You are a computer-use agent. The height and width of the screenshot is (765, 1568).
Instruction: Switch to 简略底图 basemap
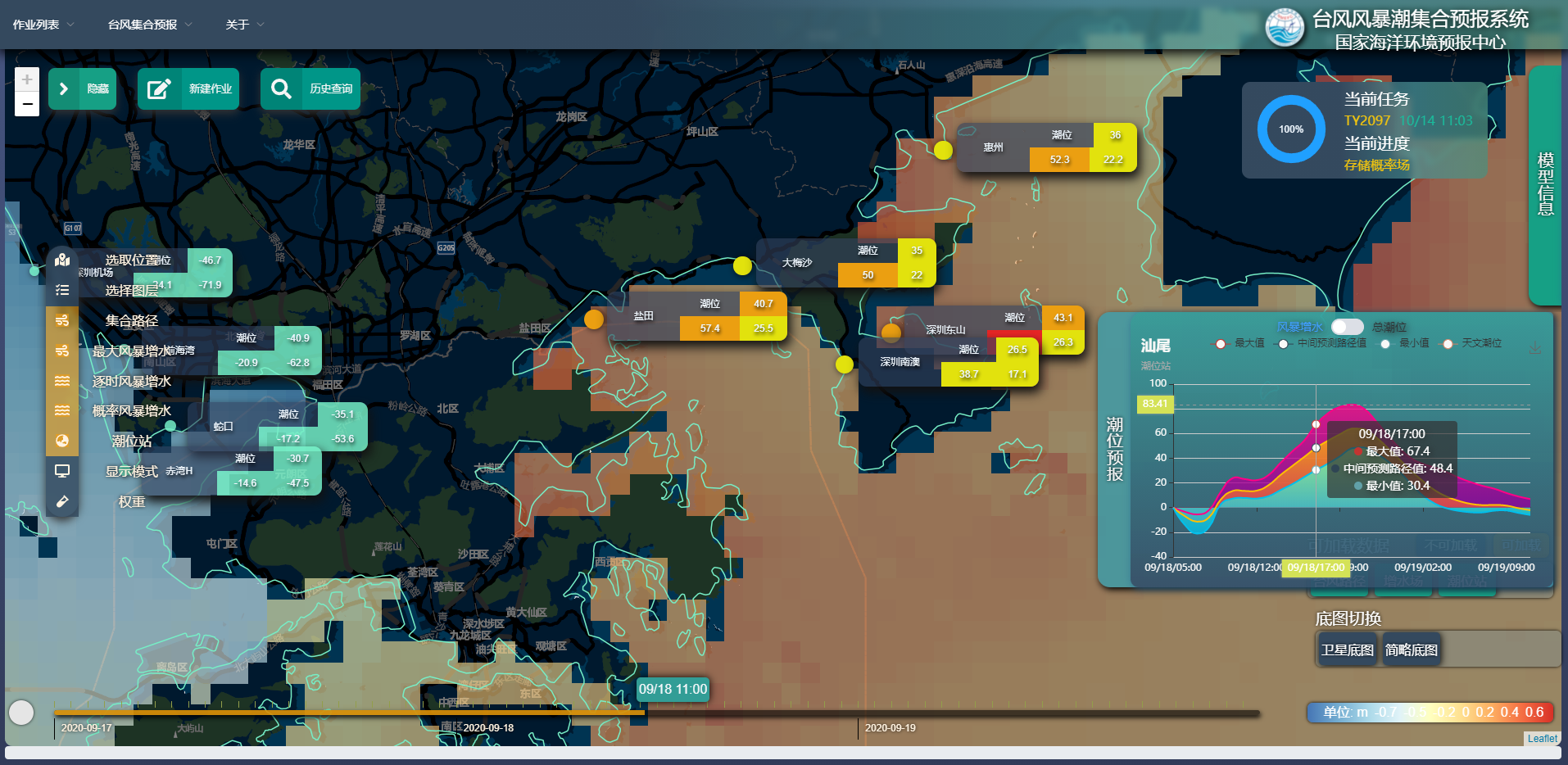point(1412,650)
